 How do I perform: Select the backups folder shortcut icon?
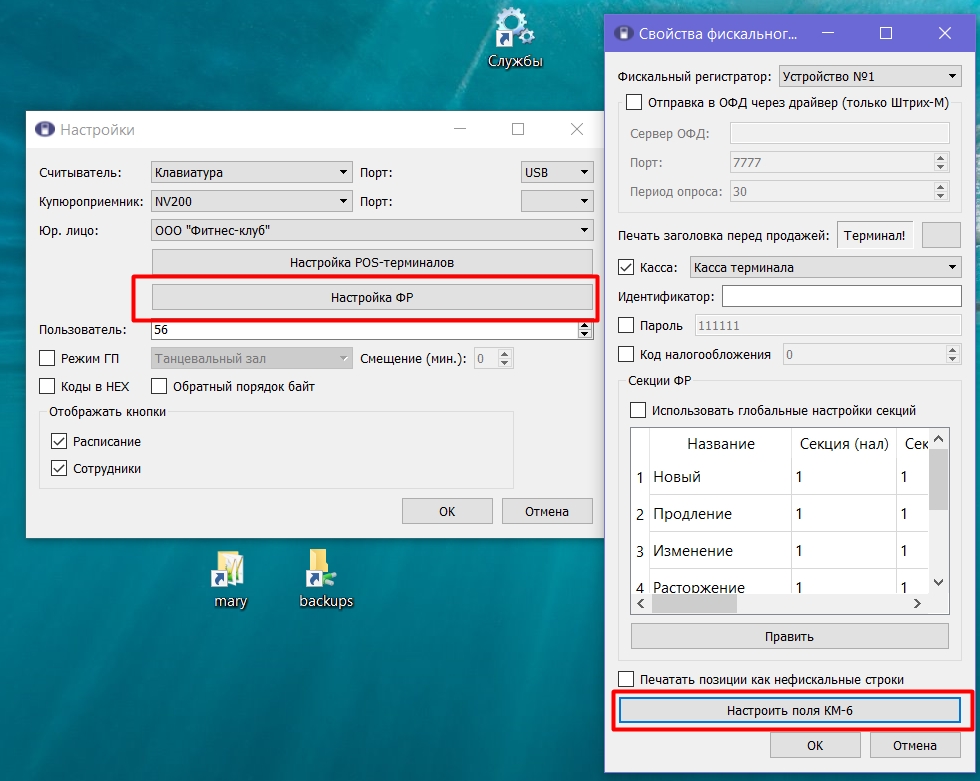(322, 568)
